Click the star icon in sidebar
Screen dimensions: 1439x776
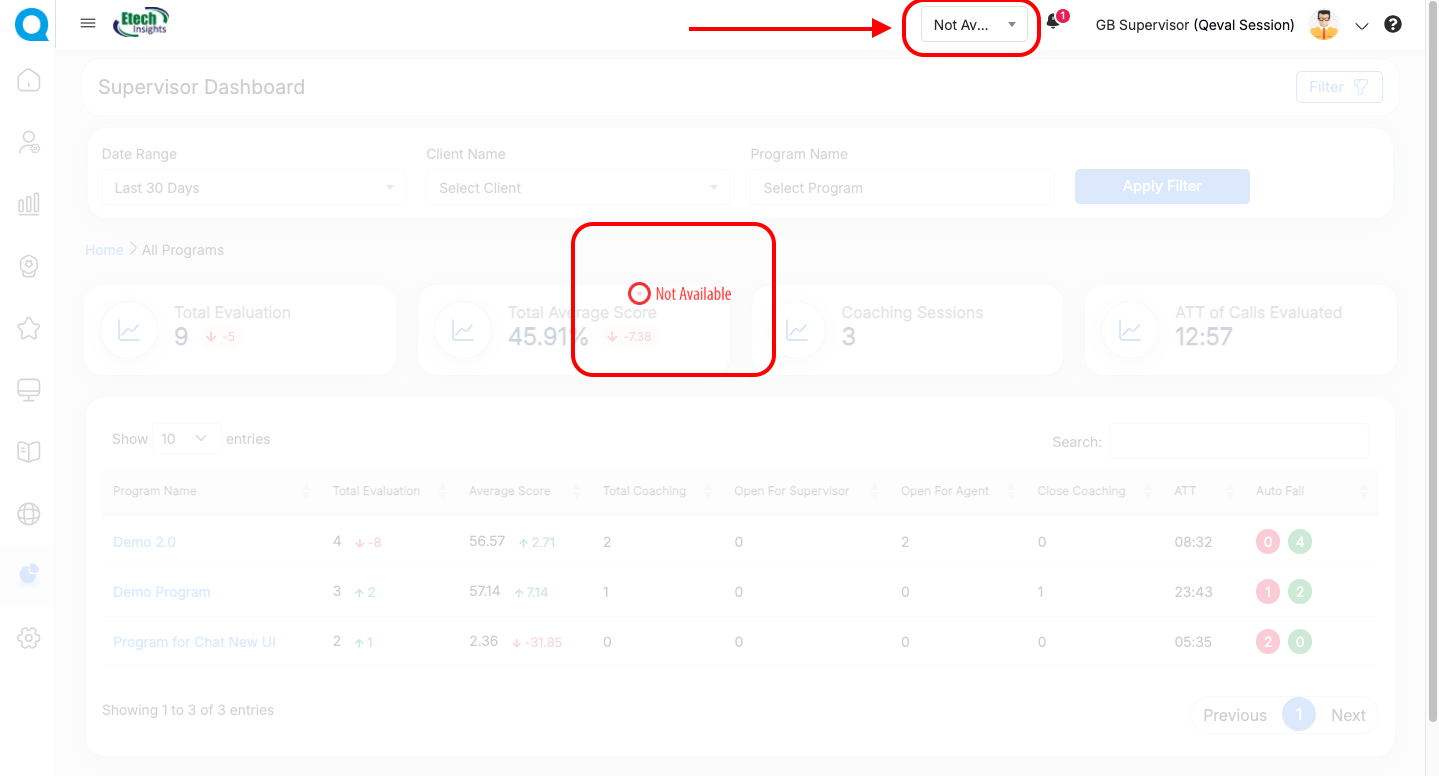[x=29, y=328]
